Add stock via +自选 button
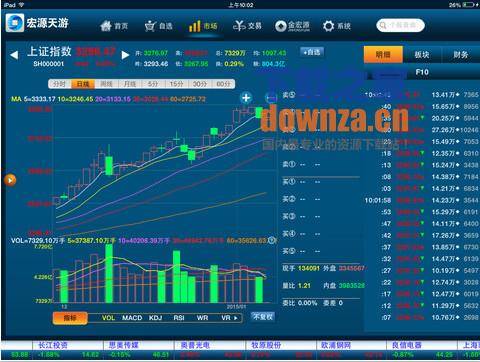The width and height of the screenshot is (480, 362). [x=312, y=52]
